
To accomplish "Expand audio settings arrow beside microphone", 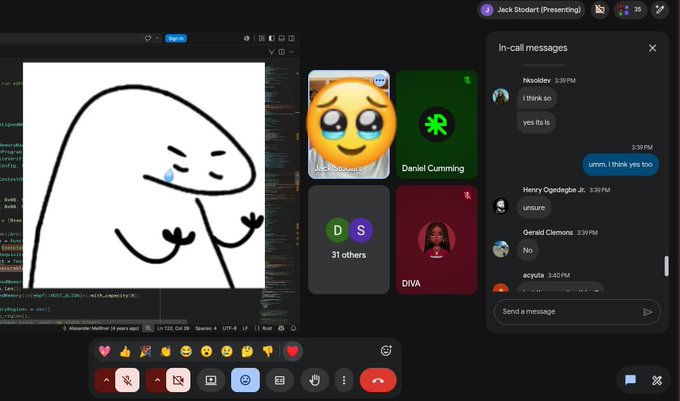I will [x=106, y=380].
